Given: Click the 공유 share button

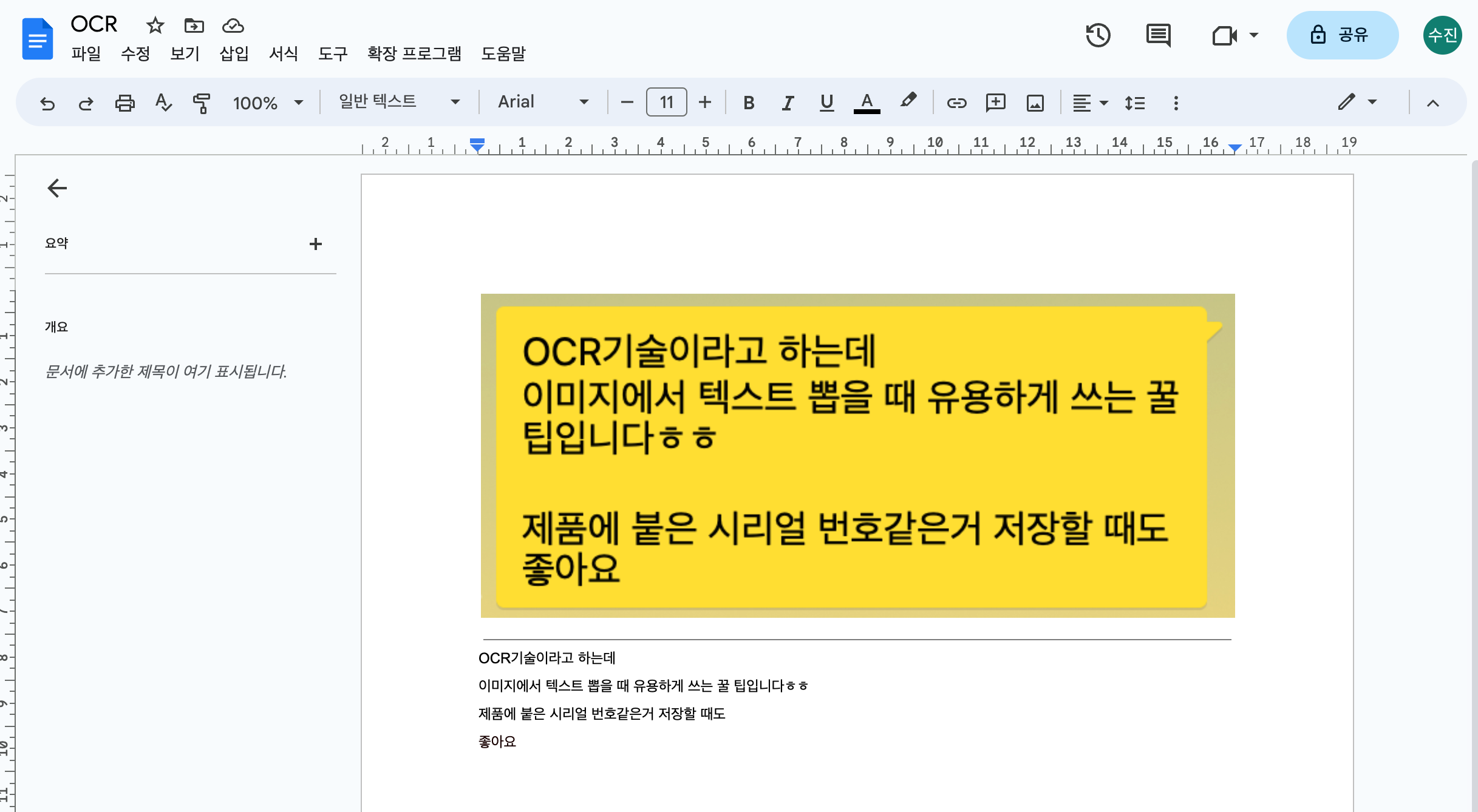Looking at the screenshot, I should (1342, 35).
